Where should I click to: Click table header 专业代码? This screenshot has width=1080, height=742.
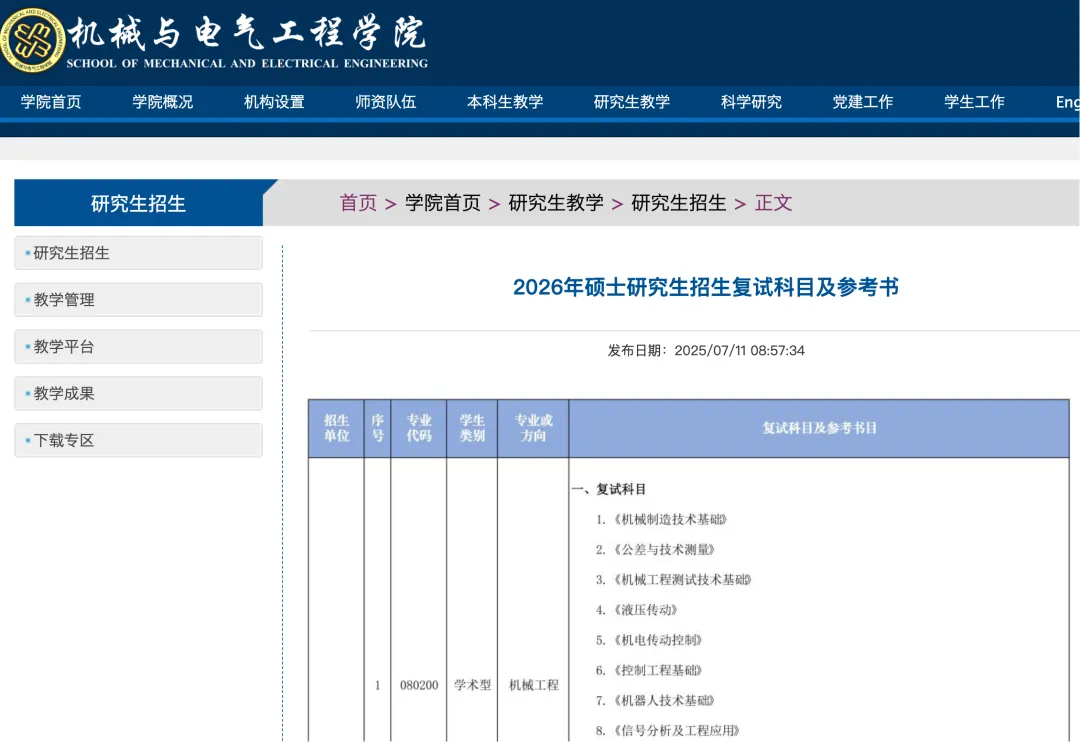[x=419, y=428]
